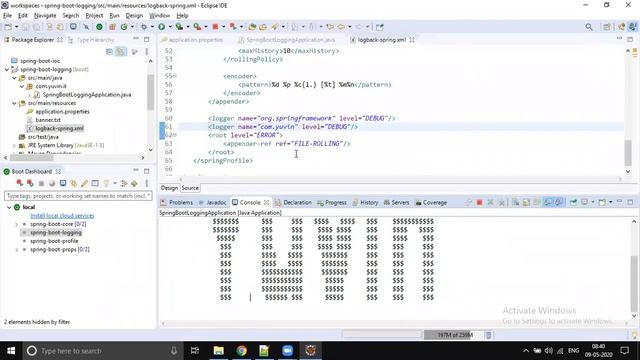
Task: Switch to application.properties editor tab
Action: tap(192, 40)
